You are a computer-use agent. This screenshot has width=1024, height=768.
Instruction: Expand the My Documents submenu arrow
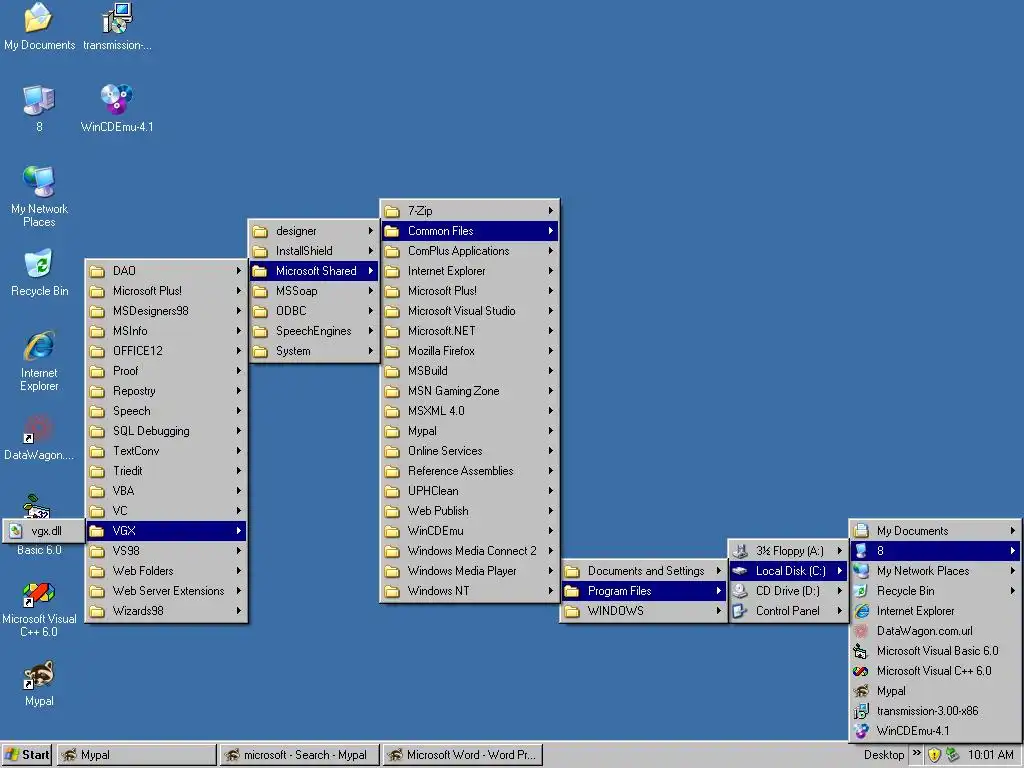[x=1012, y=531]
